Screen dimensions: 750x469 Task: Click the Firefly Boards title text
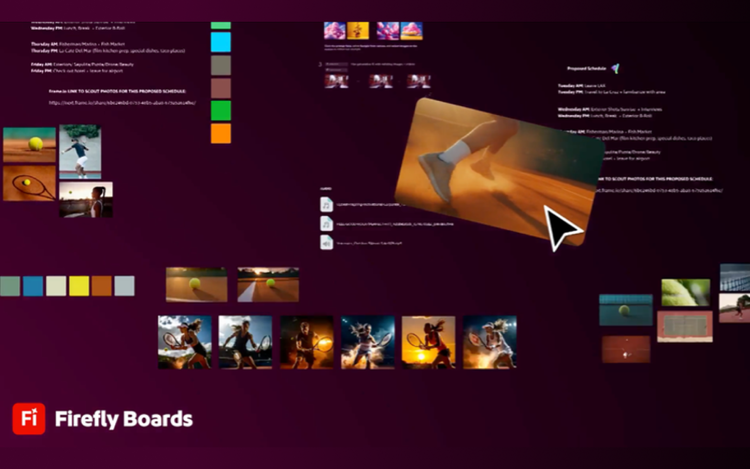click(x=124, y=420)
